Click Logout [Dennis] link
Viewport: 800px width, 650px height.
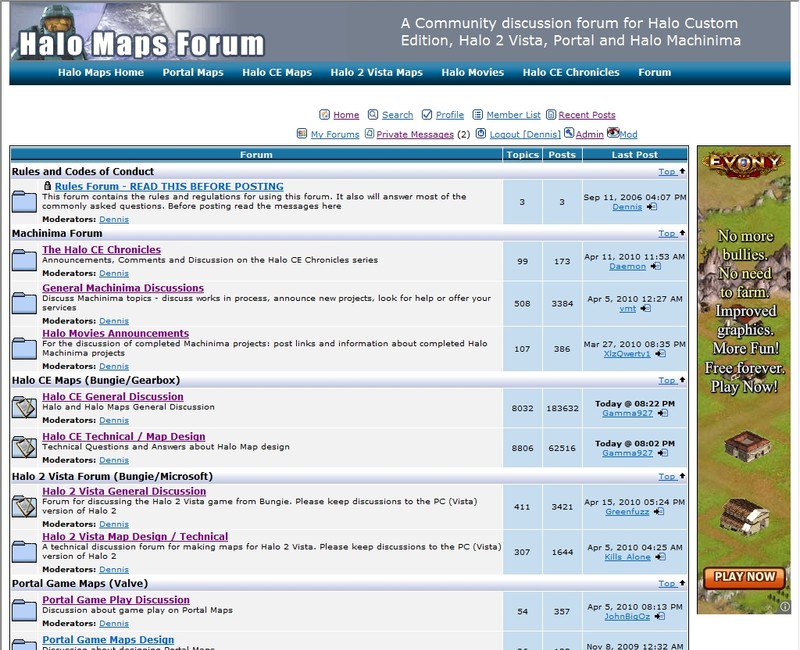point(525,134)
